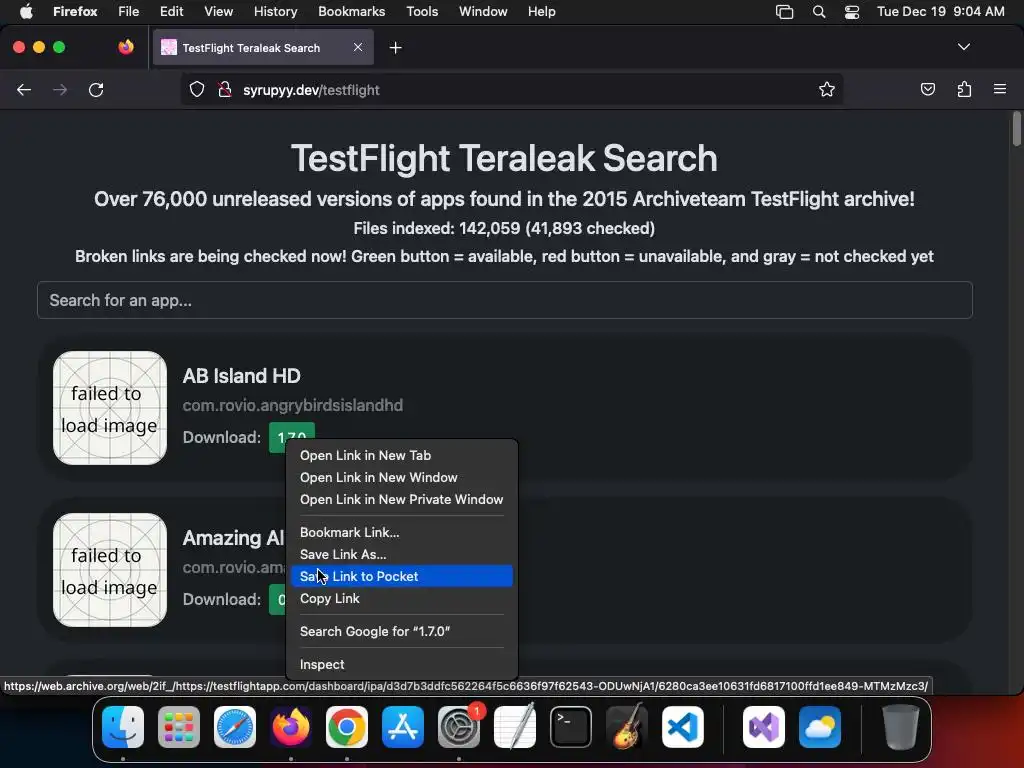The image size is (1024, 768).
Task: Click the AB Island HD app icon thumbnail
Action: pos(110,408)
